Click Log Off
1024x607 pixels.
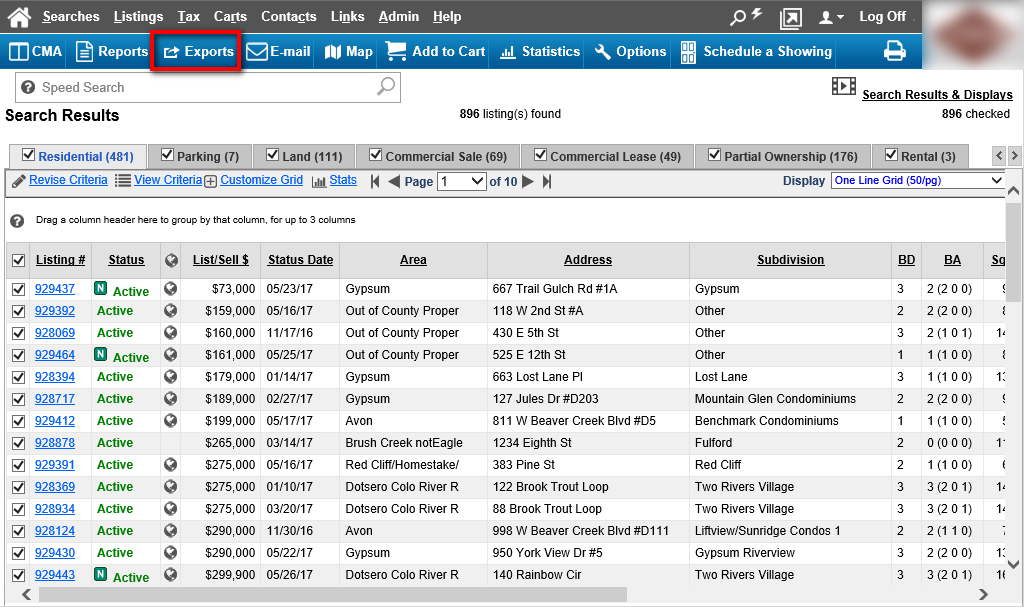pyautogui.click(x=882, y=16)
